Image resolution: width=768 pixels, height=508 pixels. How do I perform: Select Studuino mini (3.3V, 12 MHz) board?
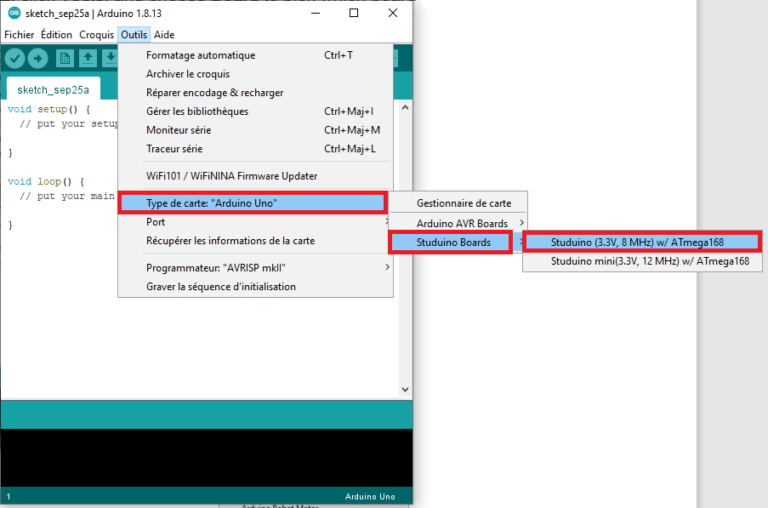click(x=642, y=261)
